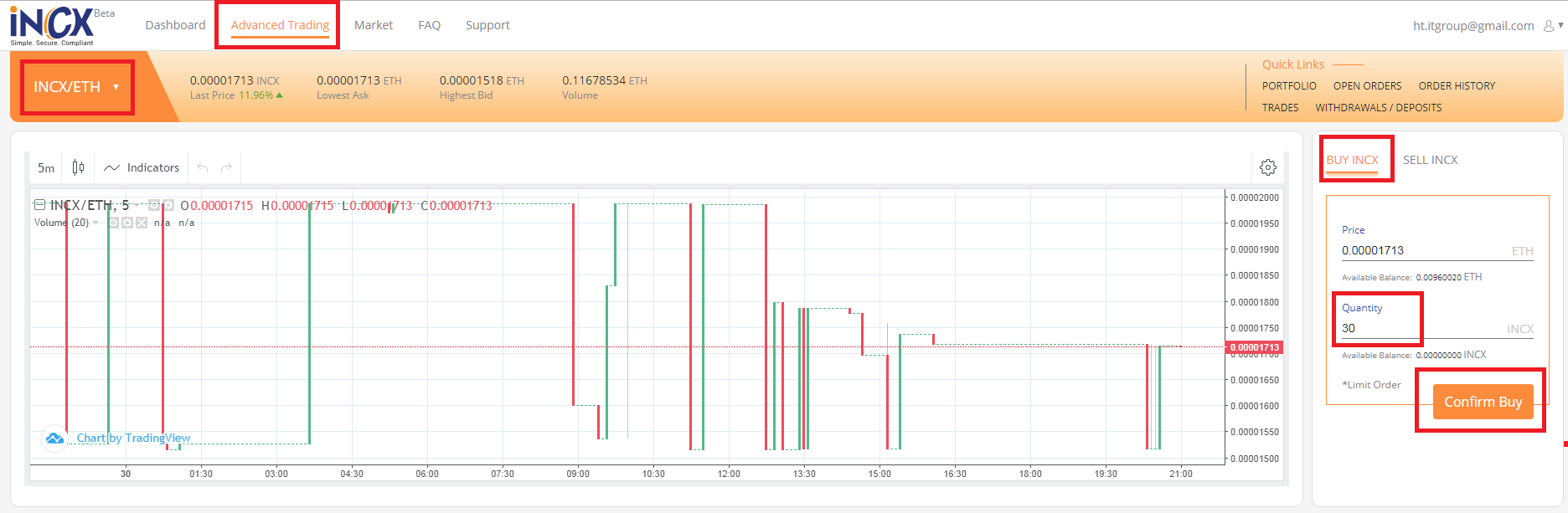Click the 0.00002000 price axis label
This screenshot has width=1568, height=513.
1255,198
